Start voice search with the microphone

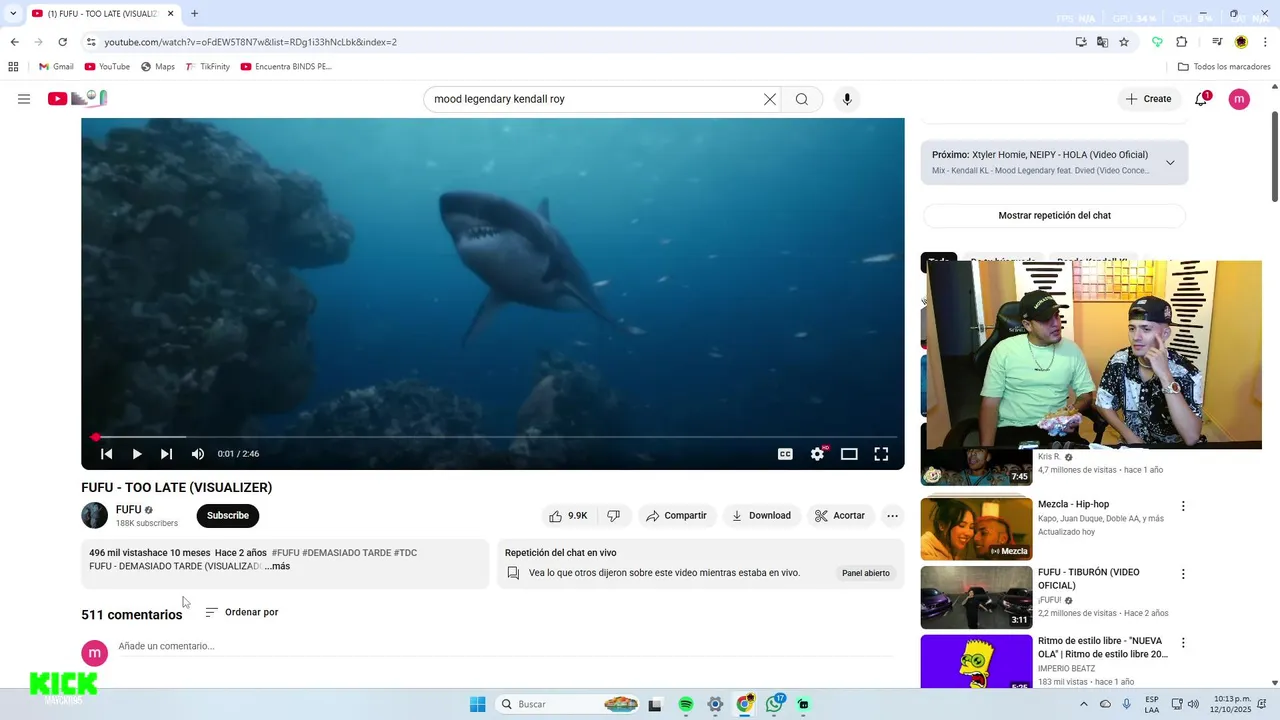(847, 99)
